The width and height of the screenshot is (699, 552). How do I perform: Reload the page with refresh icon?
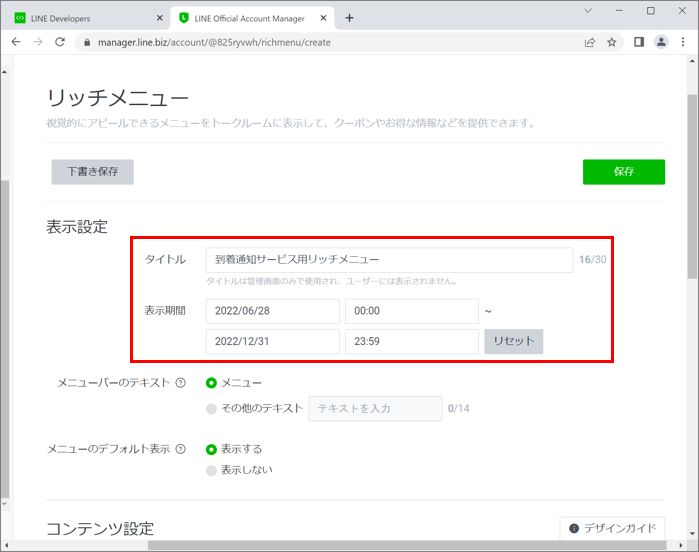(60, 42)
